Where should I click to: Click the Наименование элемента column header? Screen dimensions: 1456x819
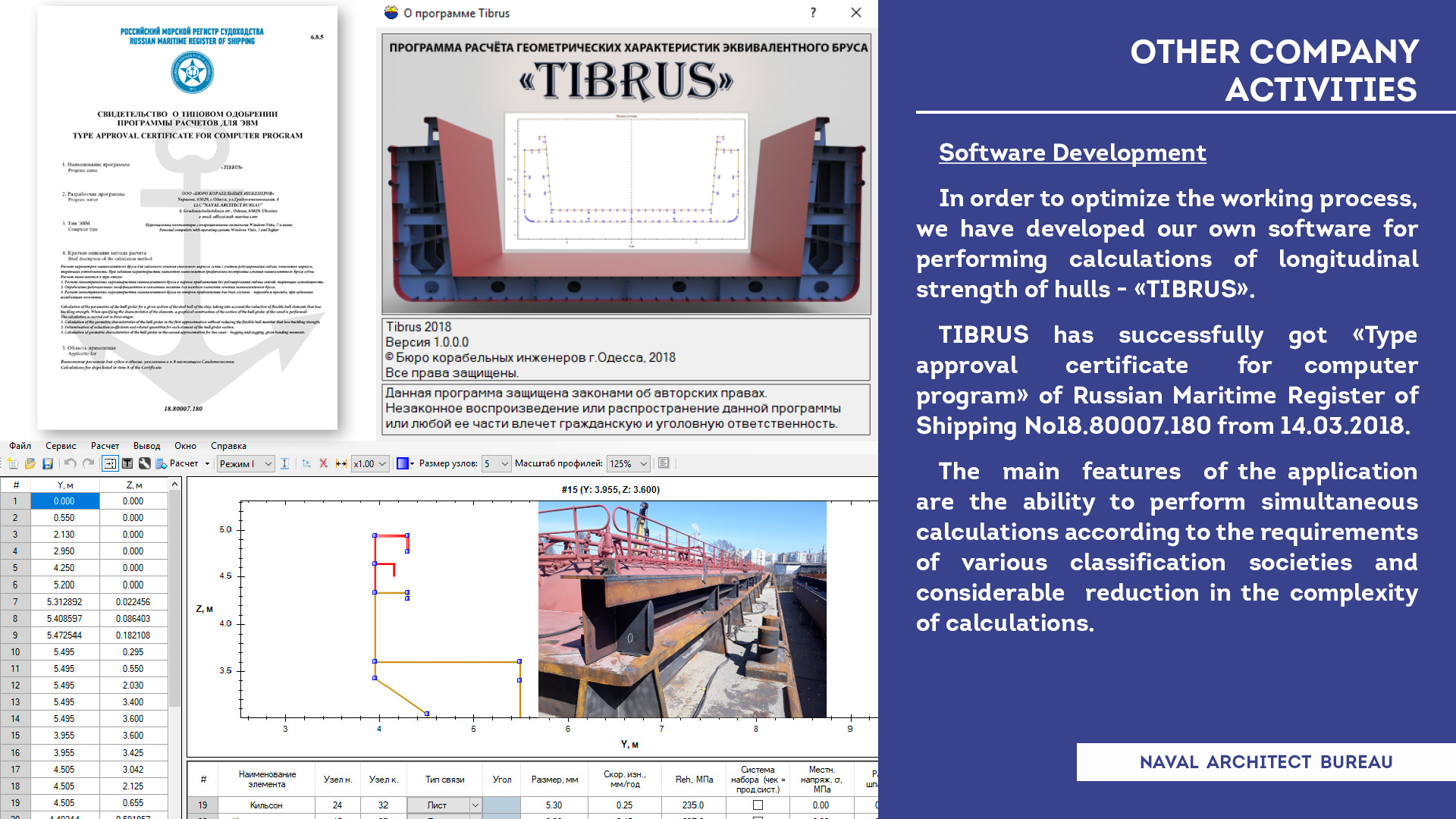(267, 780)
